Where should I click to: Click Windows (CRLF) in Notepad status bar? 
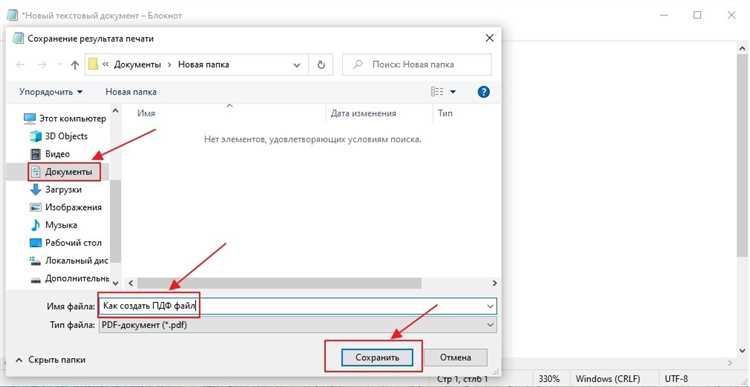(x=608, y=379)
